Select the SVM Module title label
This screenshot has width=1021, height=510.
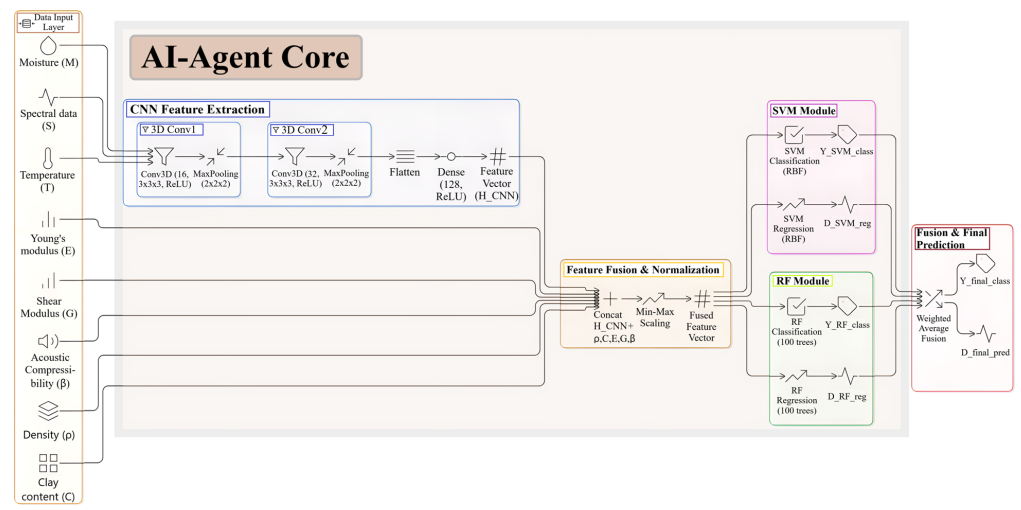pos(803,110)
